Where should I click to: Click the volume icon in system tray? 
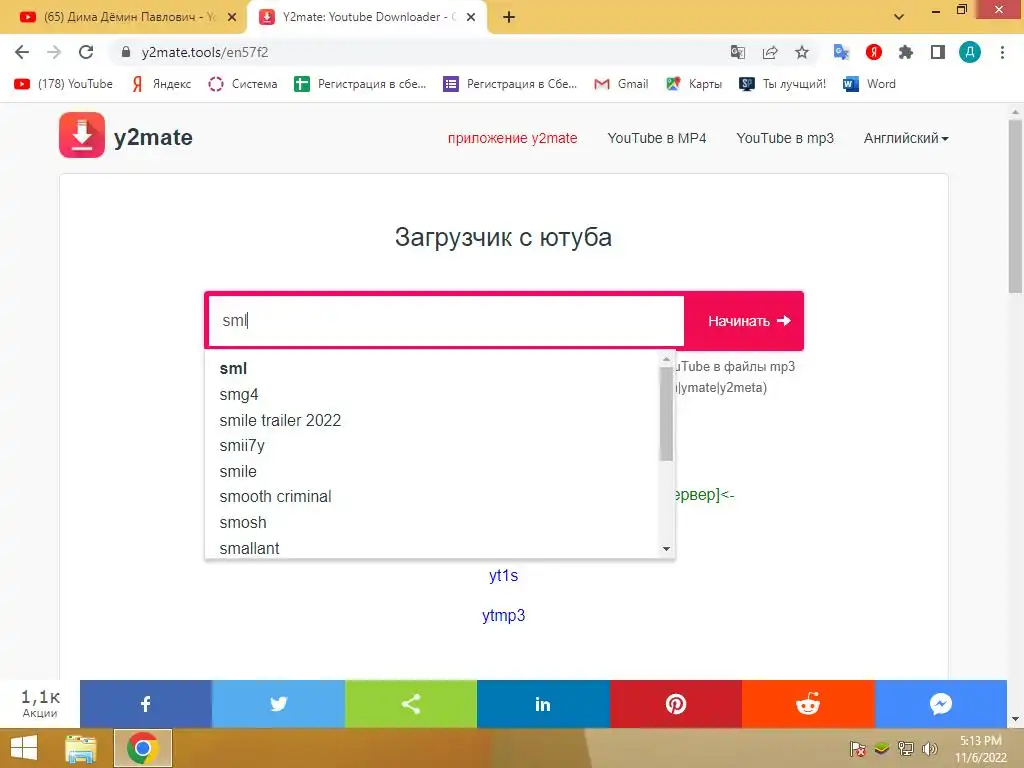[930, 749]
